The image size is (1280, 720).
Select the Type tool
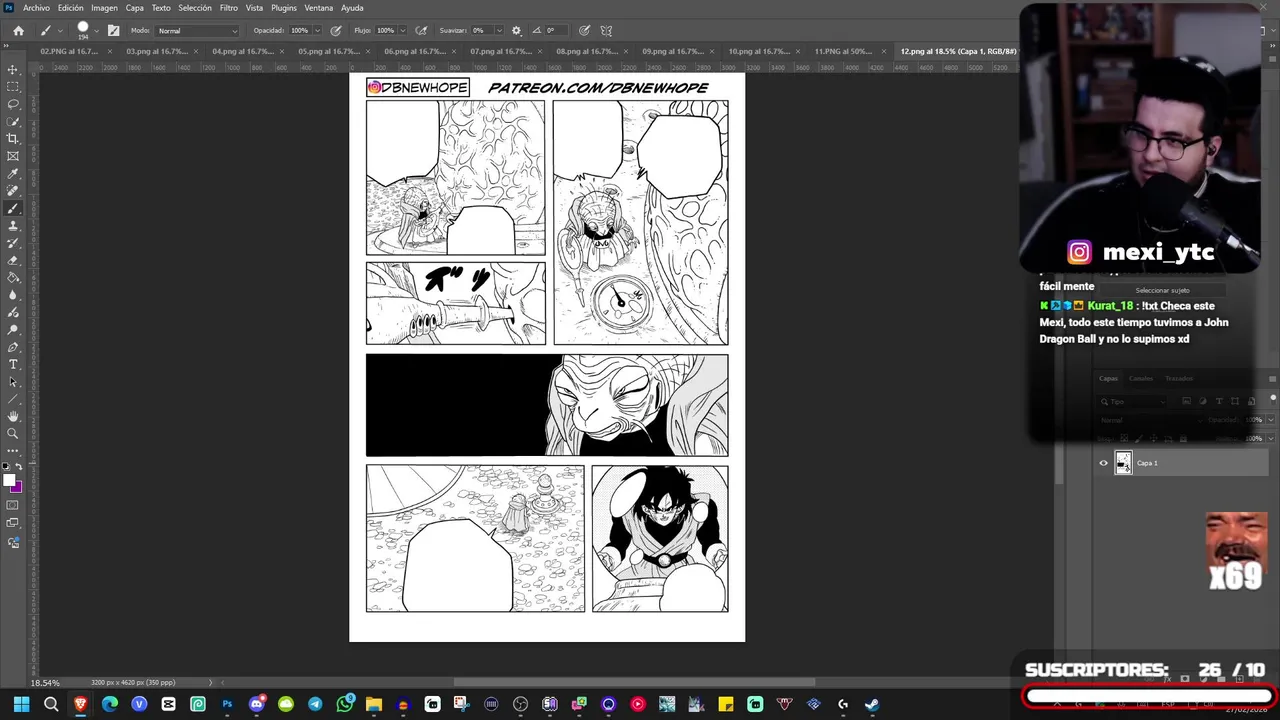coord(13,364)
